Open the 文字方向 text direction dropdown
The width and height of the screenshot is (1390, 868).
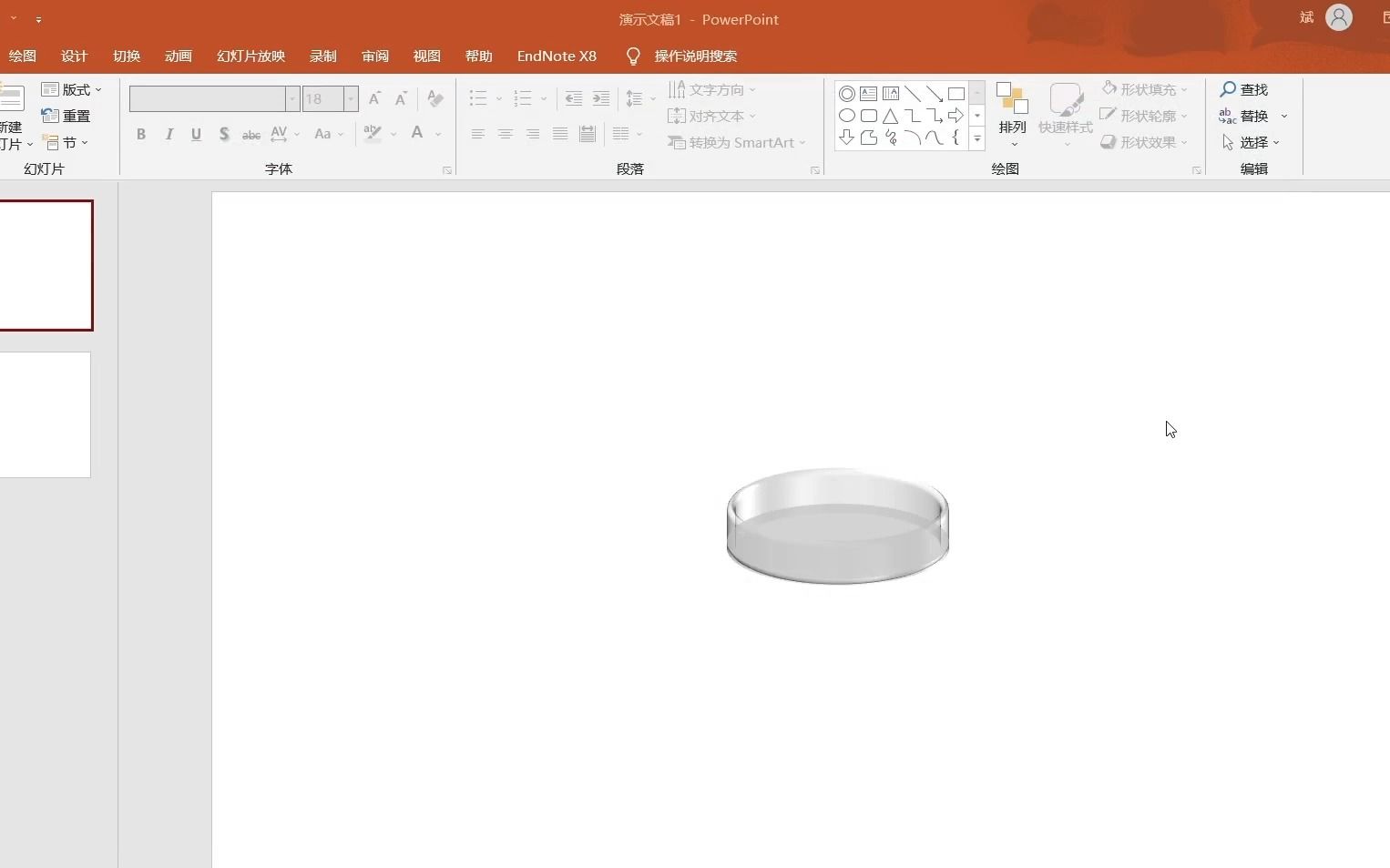pos(712,89)
